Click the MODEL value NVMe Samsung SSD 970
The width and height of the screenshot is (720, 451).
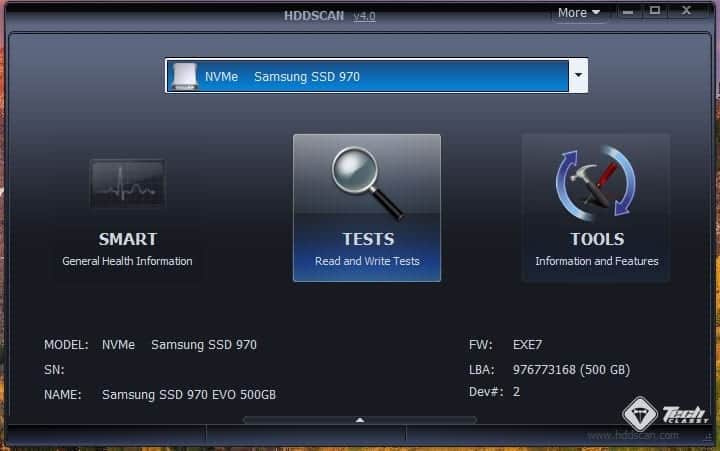point(179,345)
